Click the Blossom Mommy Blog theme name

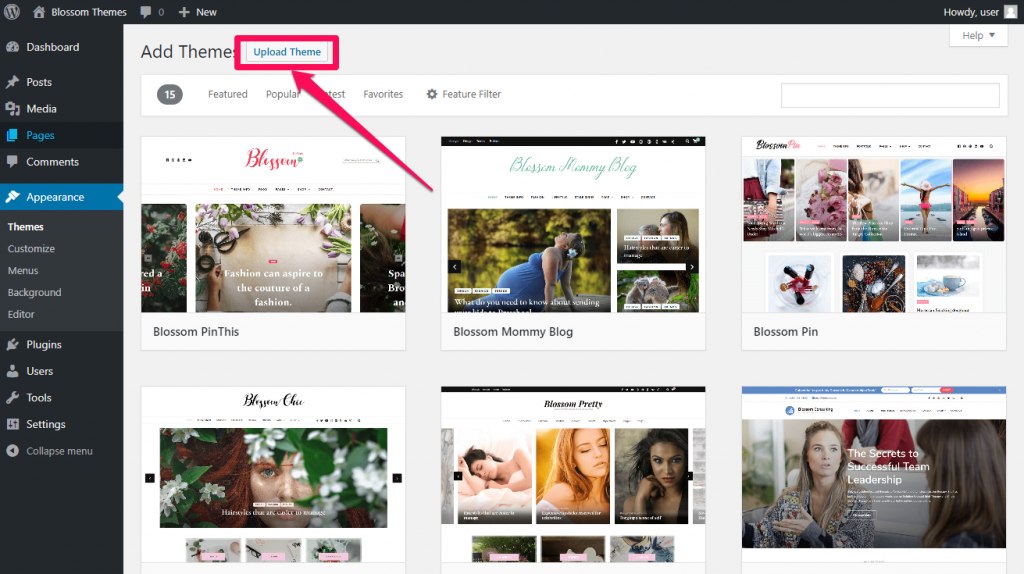tap(513, 332)
